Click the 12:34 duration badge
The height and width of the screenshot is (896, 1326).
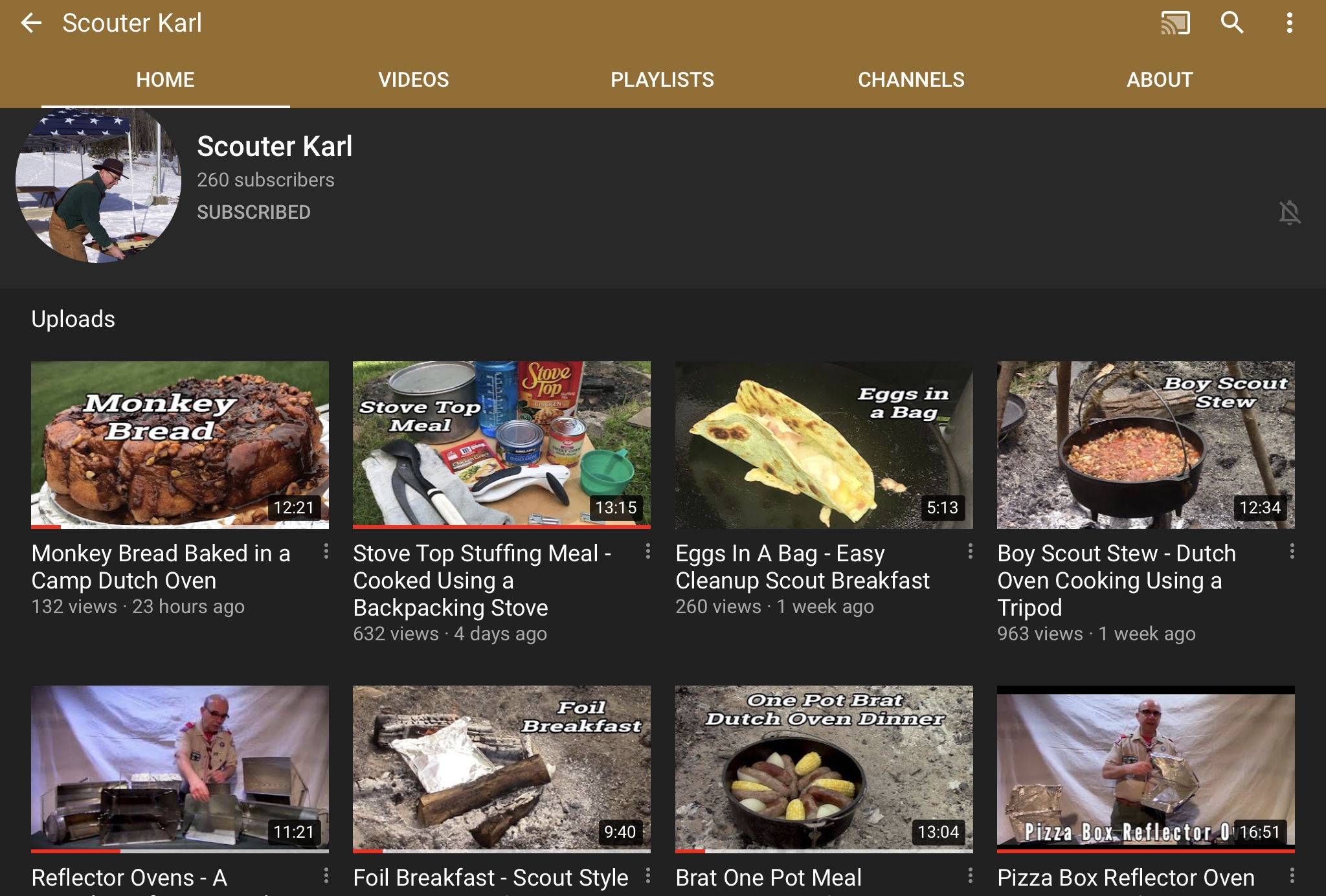[1260, 508]
